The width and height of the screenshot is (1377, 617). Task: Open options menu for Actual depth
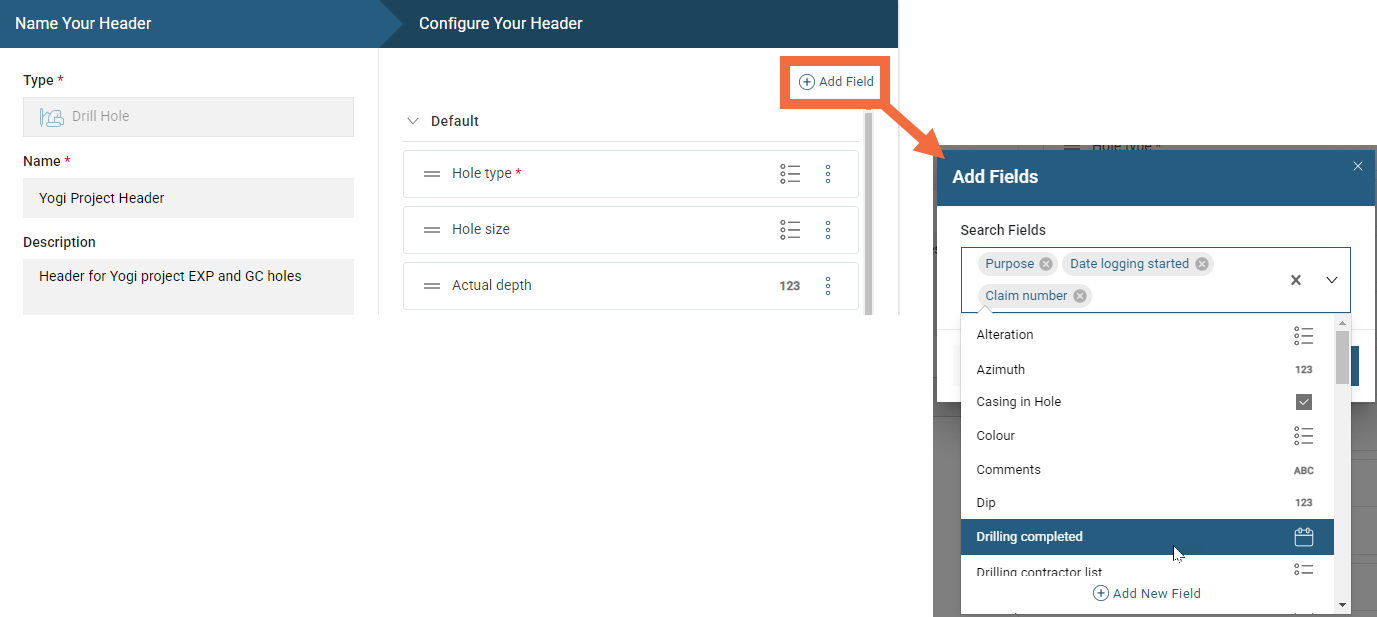(x=828, y=286)
